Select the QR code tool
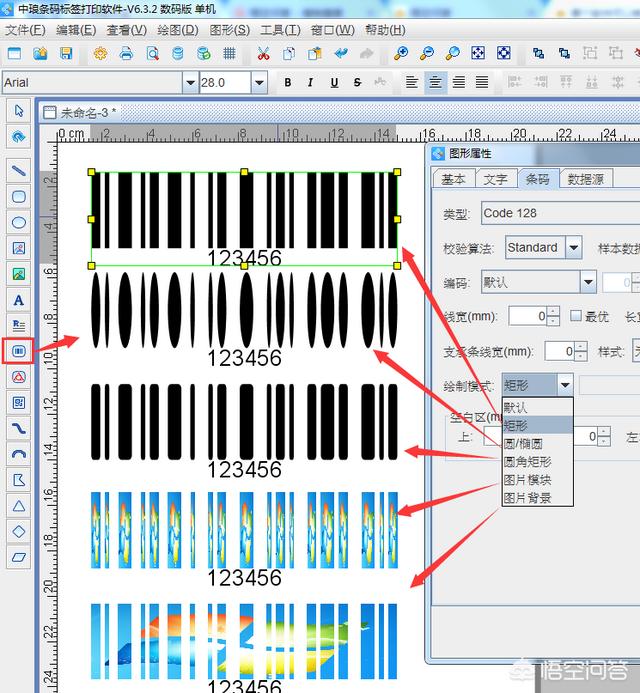 (x=19, y=403)
